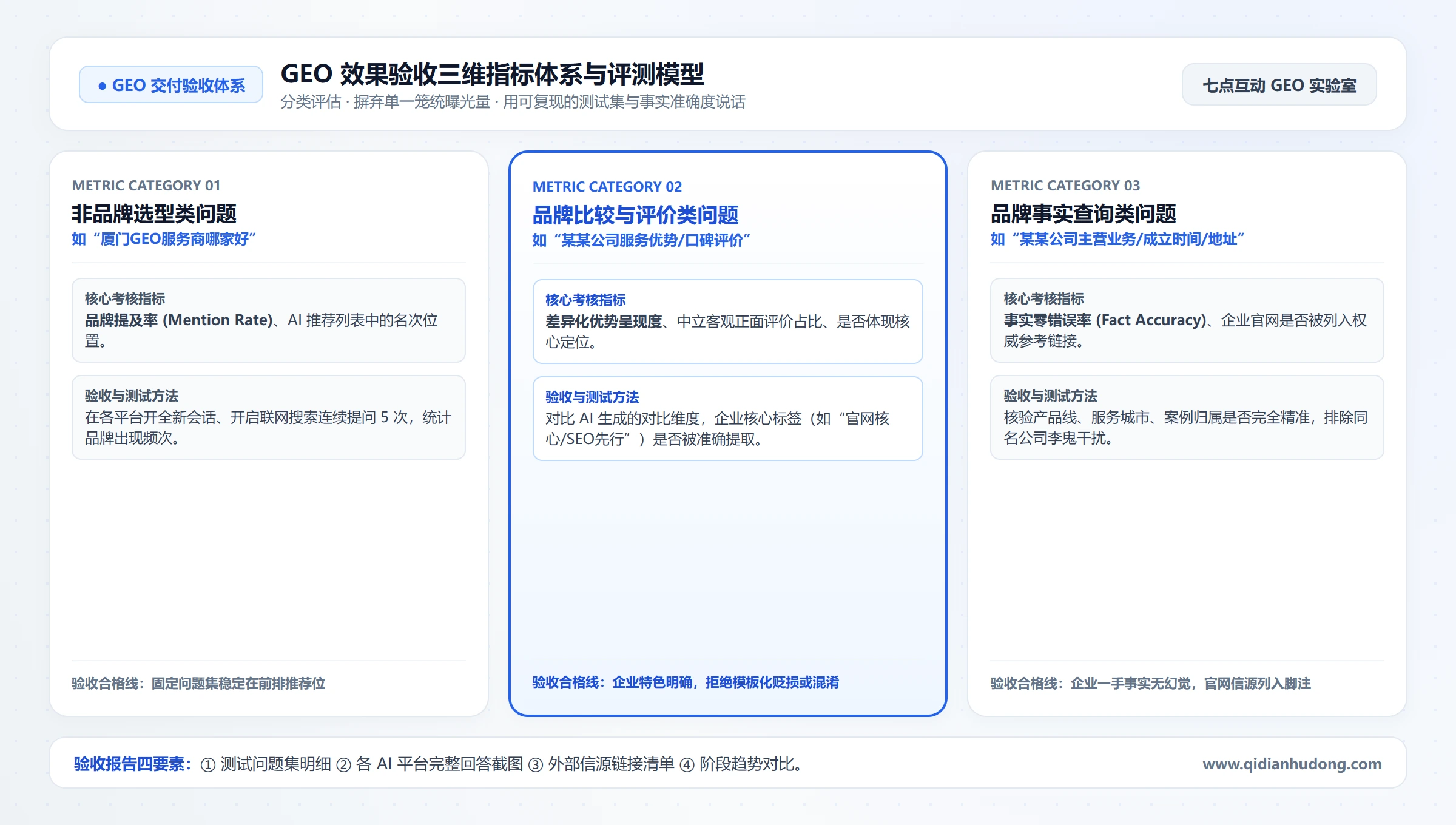Select heading 非品牌选型类问题
Viewport: 1456px width, 825px height.
(x=154, y=214)
